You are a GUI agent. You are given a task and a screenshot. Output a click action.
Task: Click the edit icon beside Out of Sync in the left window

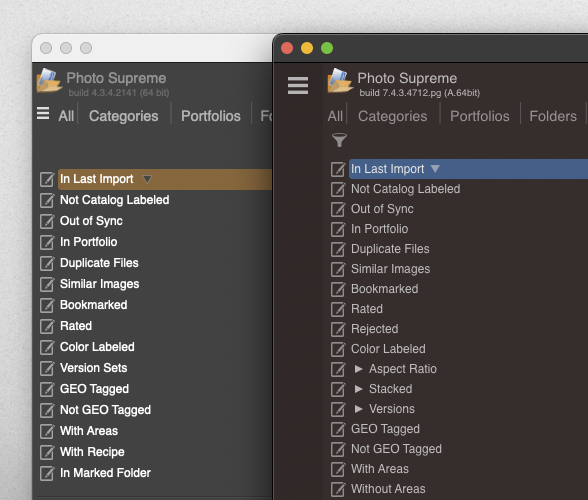tap(47, 221)
